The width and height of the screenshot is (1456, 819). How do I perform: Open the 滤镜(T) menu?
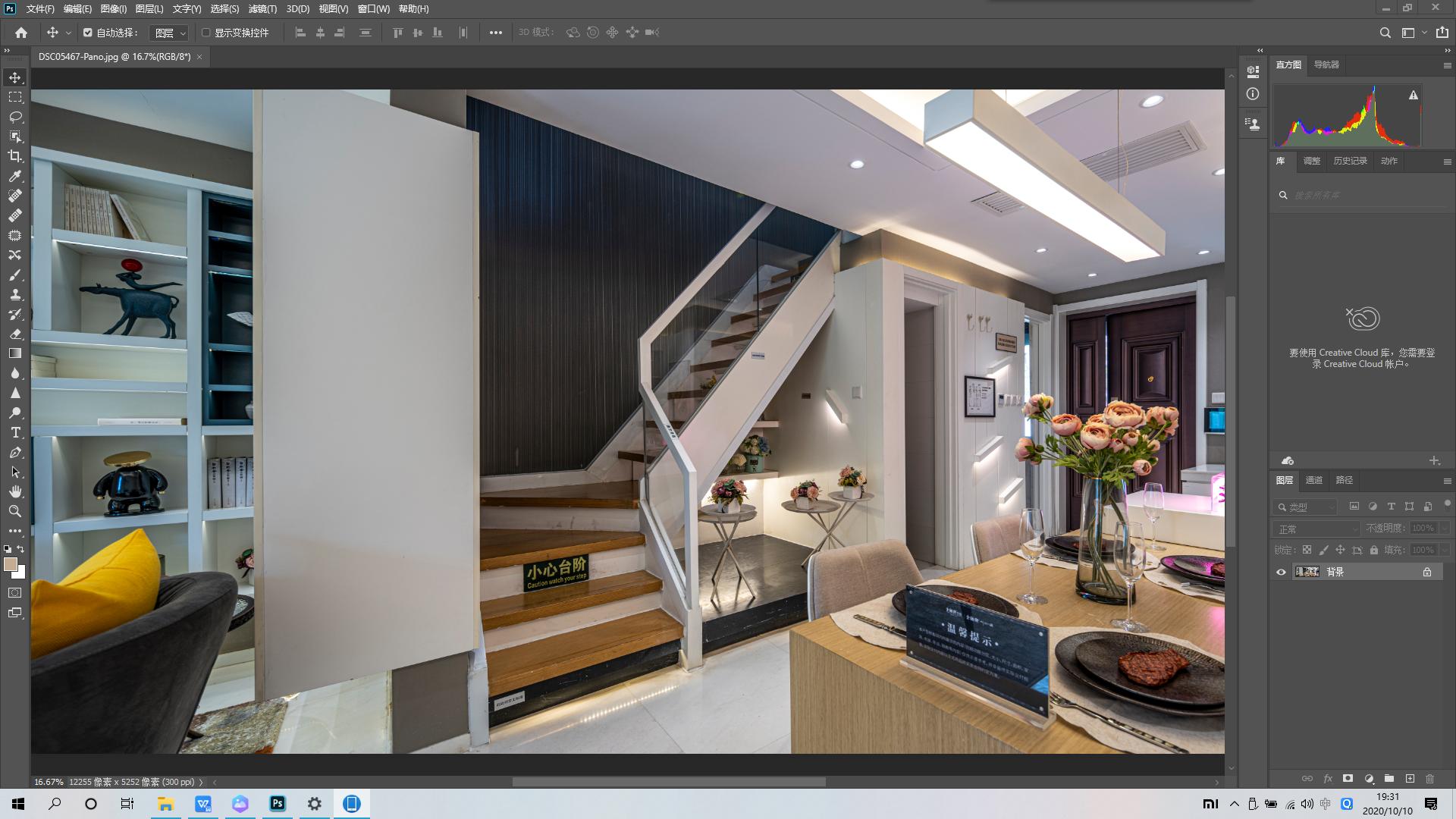coord(262,9)
